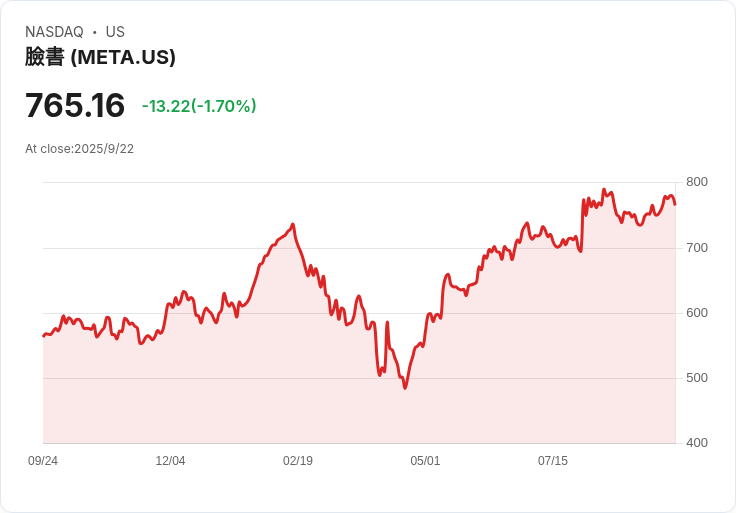Click the 02/19 date on x-axis
Screen dimensions: 736x513
298,461
